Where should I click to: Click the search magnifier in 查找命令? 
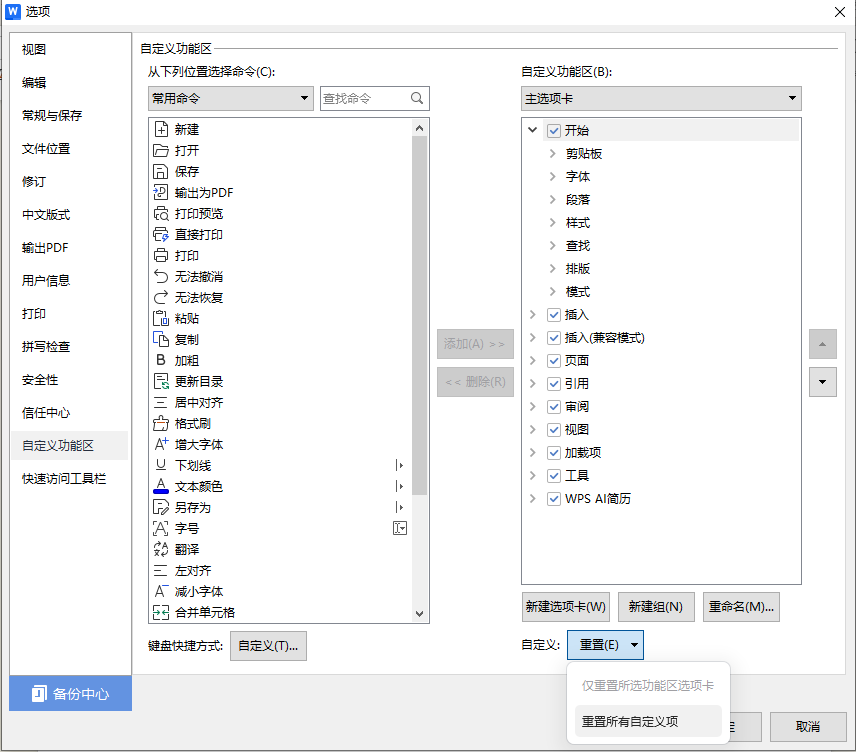click(417, 98)
